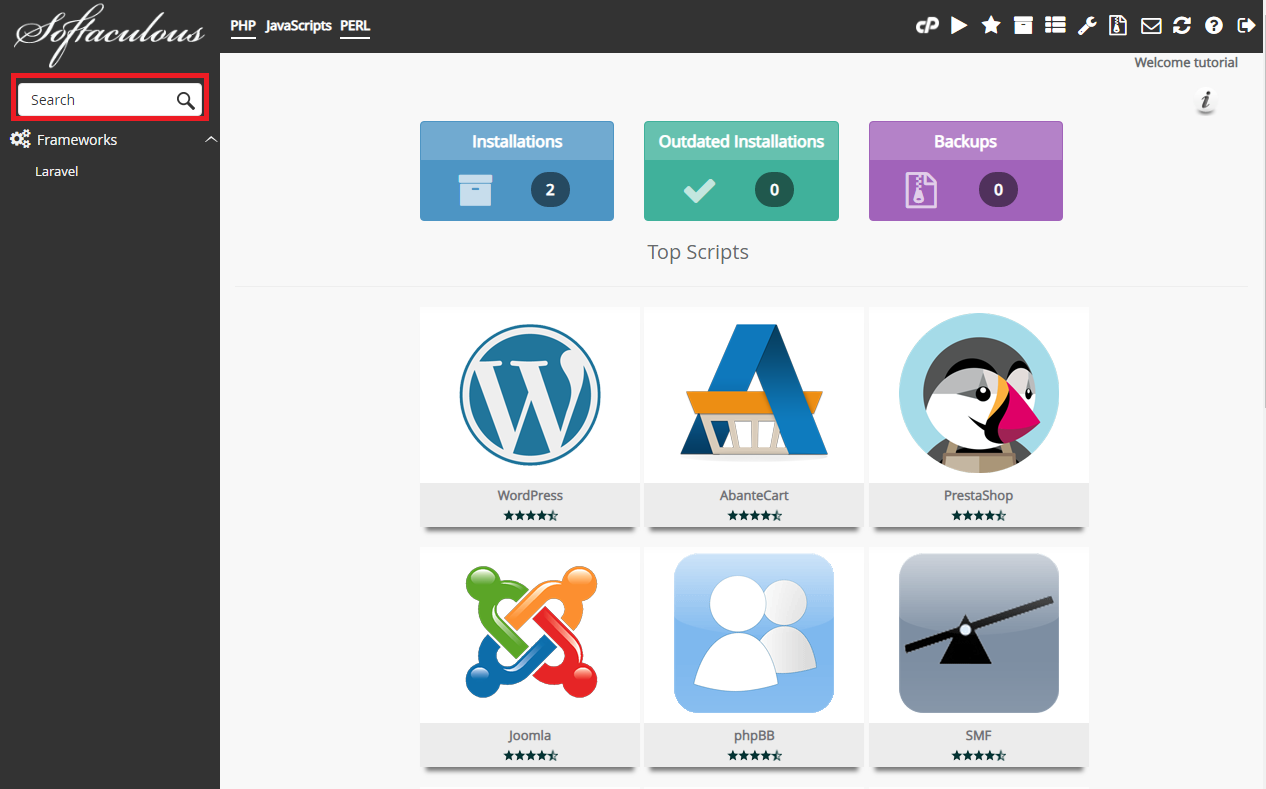The height and width of the screenshot is (789, 1266).
Task: Click the cPanel logo icon
Action: (x=927, y=26)
